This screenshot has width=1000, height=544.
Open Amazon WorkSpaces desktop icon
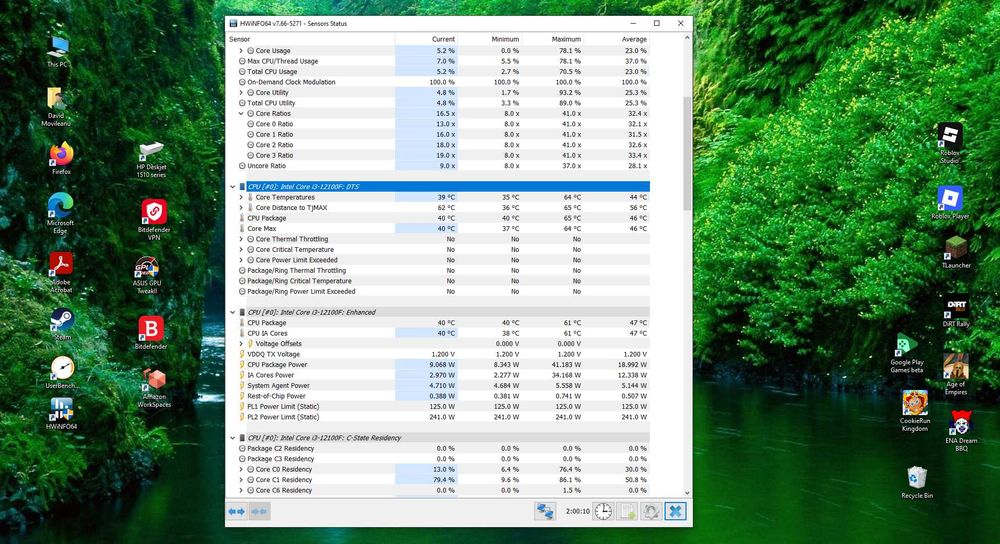pyautogui.click(x=154, y=388)
